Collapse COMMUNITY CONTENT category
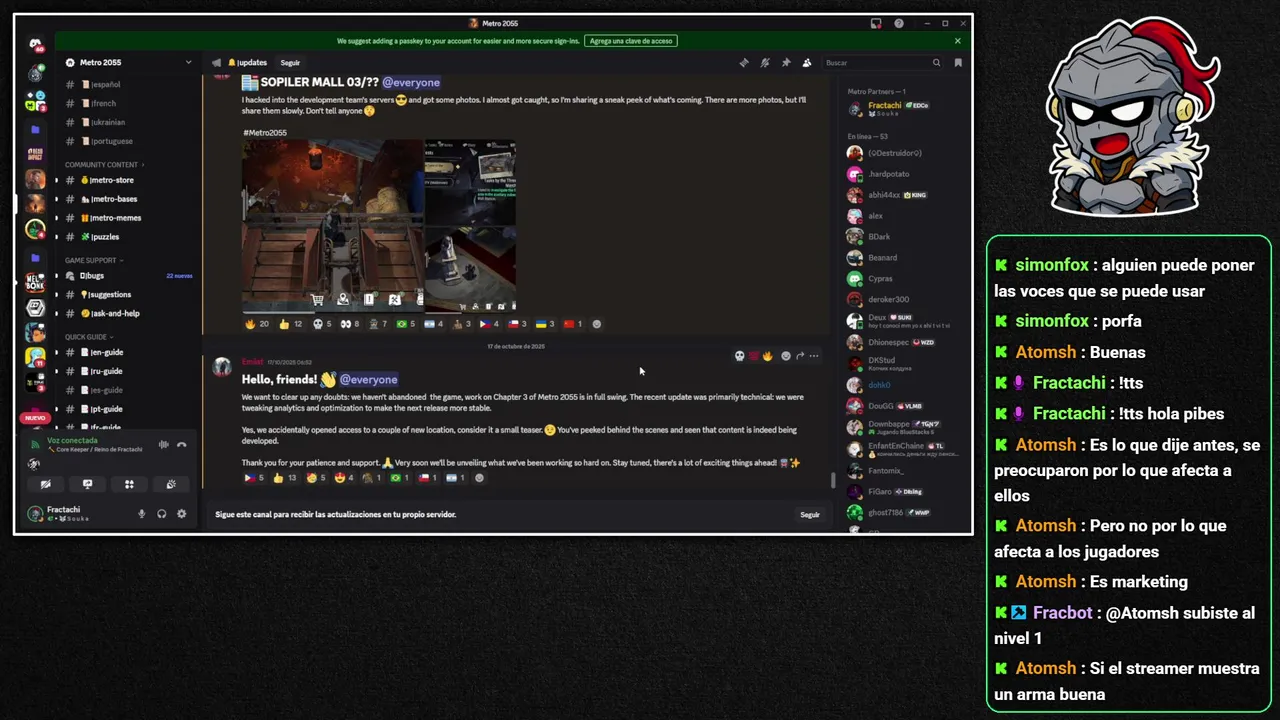 (x=104, y=165)
